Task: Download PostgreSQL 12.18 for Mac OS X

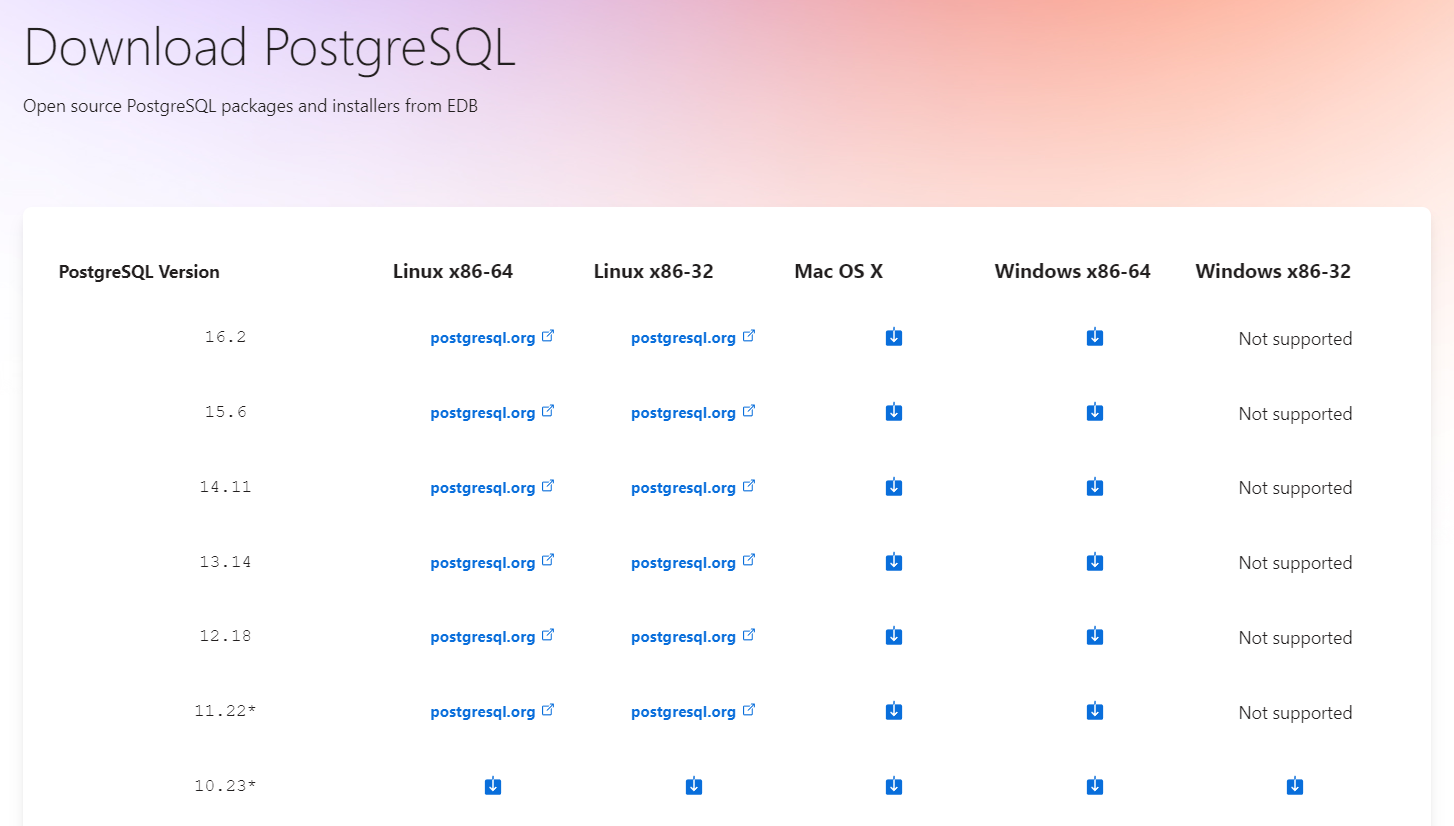Action: 894,636
